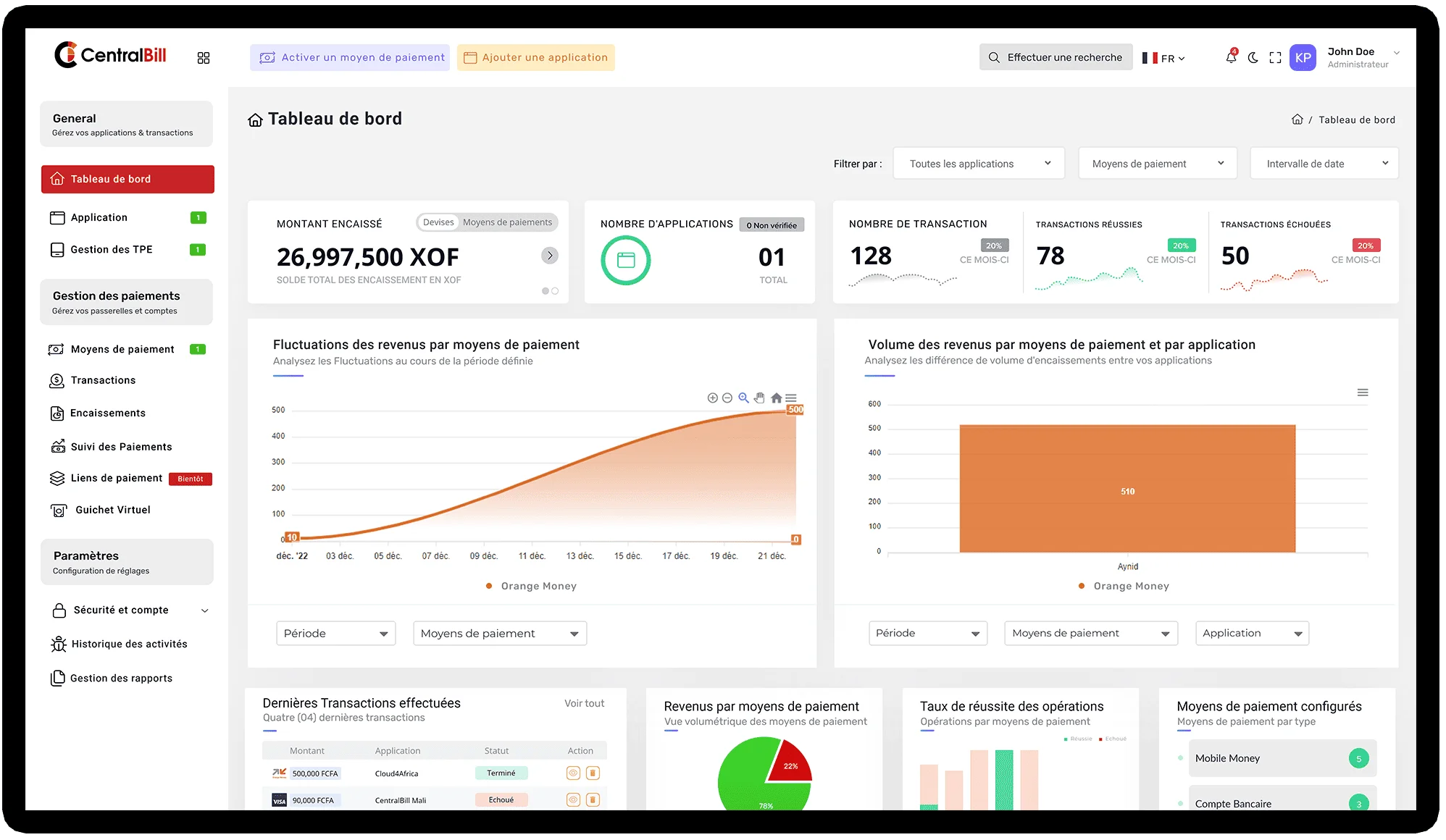
Task: Click Activer un moyen de paiement
Action: click(x=350, y=57)
